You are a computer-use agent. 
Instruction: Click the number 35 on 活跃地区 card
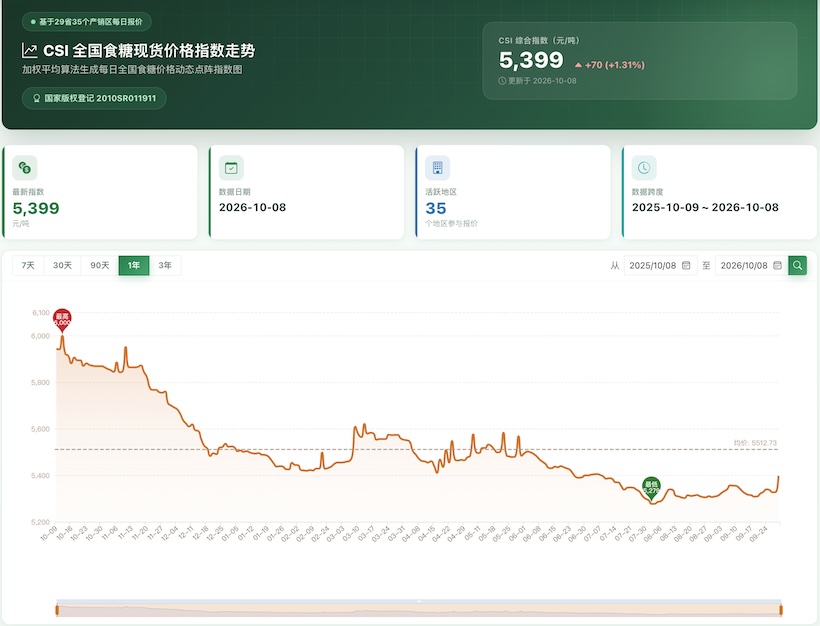pyautogui.click(x=436, y=208)
